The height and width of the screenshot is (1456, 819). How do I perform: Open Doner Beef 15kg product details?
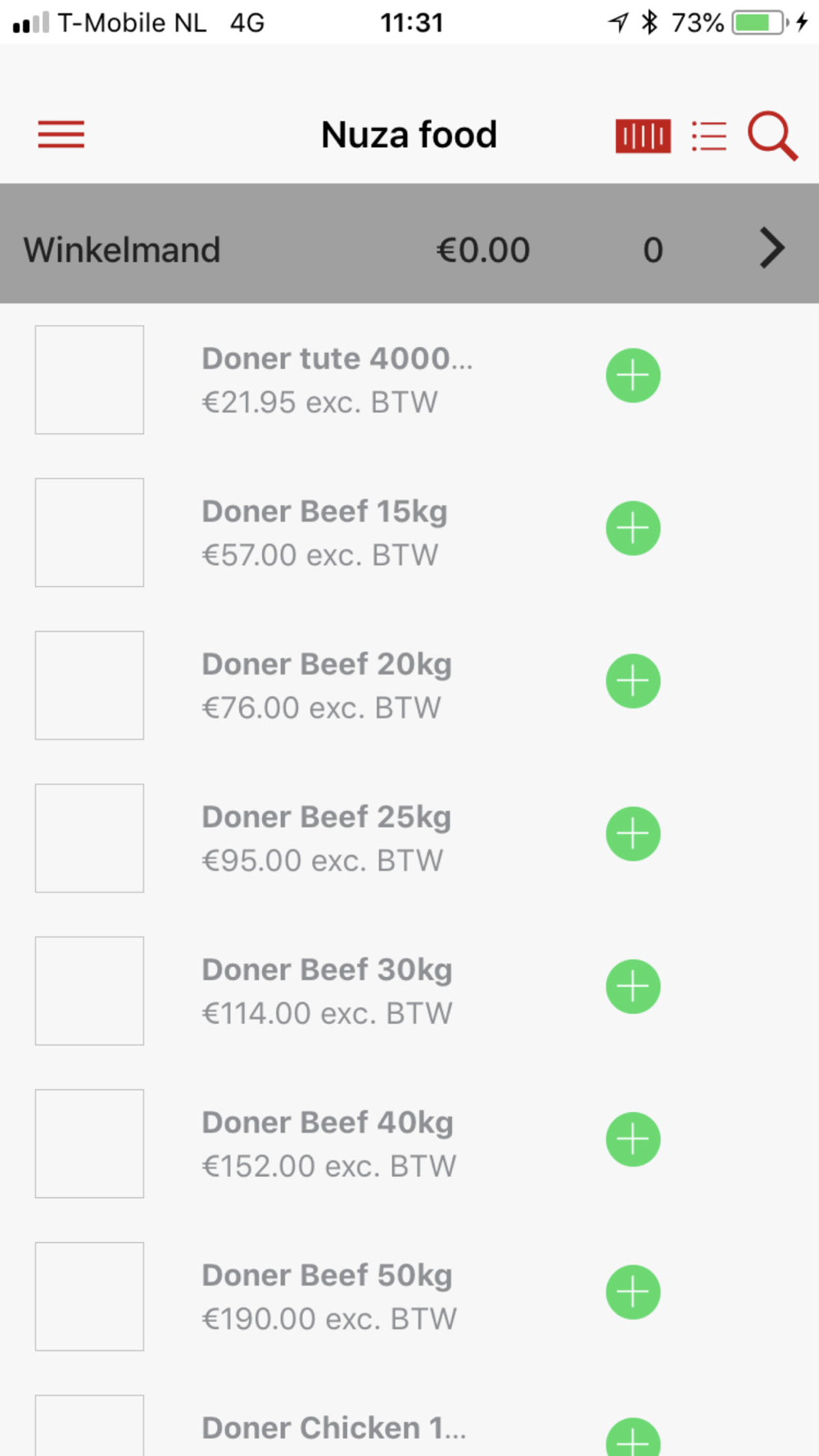pyautogui.click(x=324, y=512)
